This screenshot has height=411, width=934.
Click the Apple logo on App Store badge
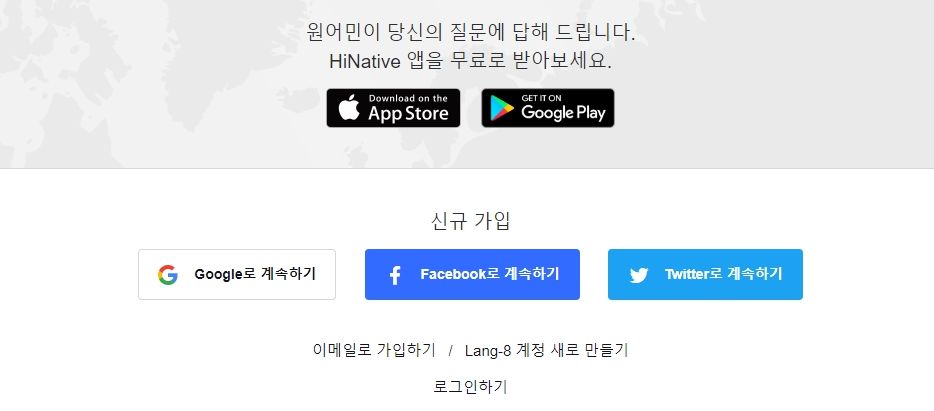[x=349, y=108]
